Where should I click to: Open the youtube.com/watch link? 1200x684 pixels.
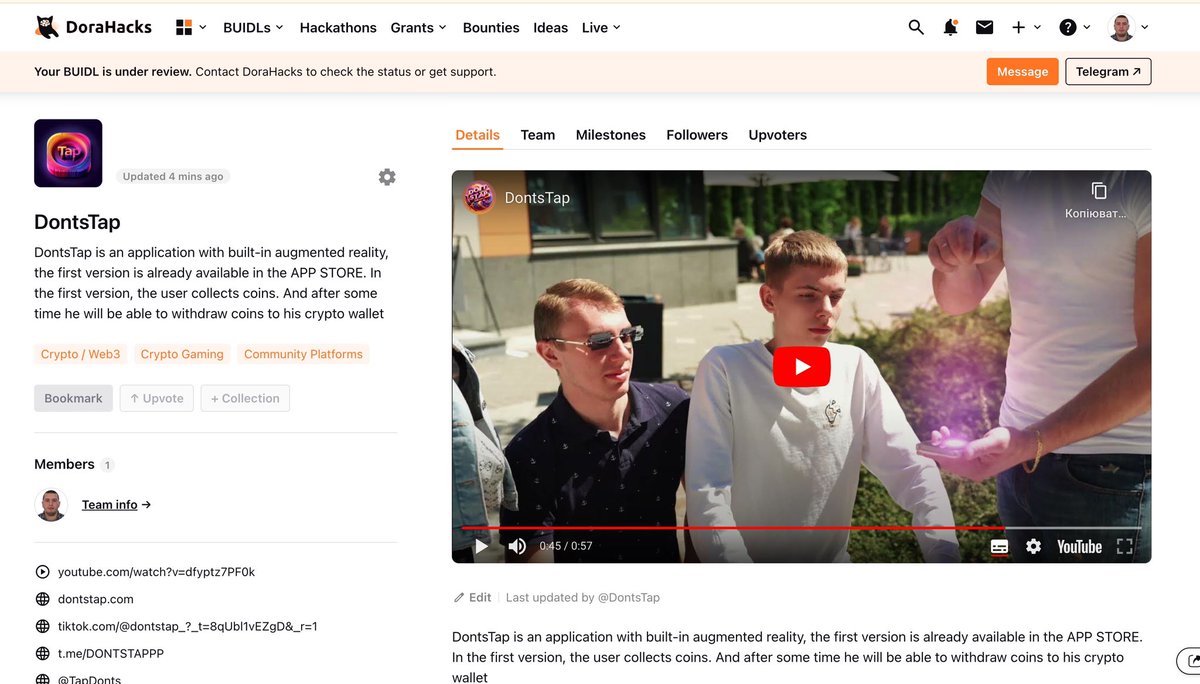pyautogui.click(x=156, y=572)
